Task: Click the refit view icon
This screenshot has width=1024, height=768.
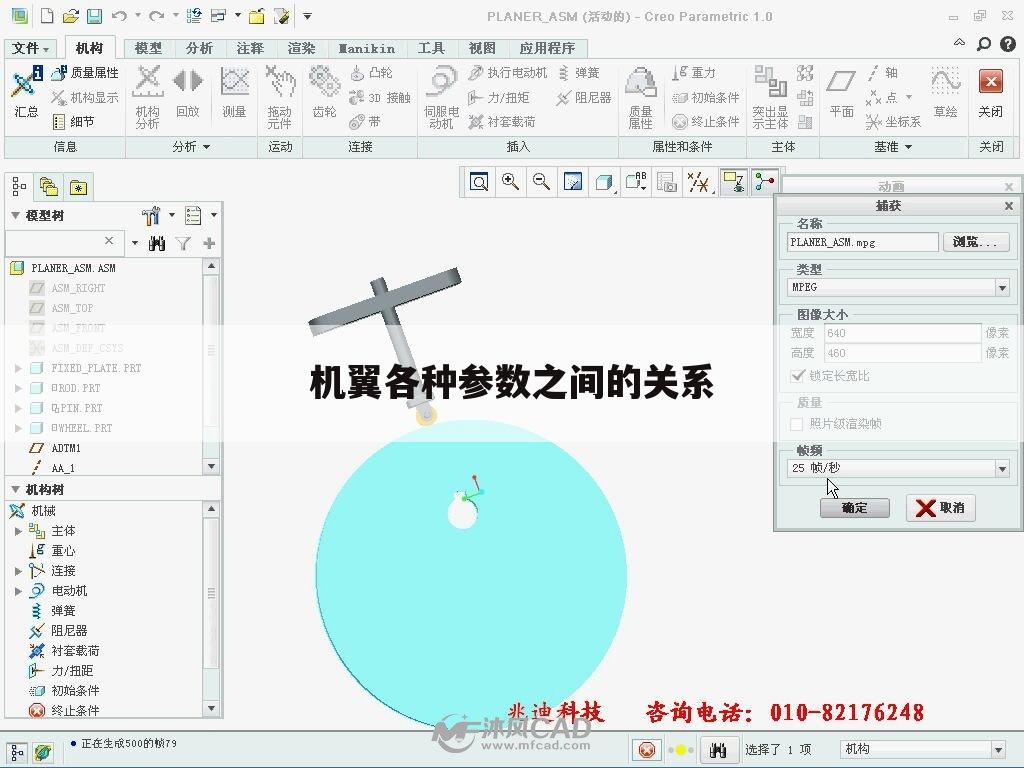Action: pyautogui.click(x=479, y=182)
